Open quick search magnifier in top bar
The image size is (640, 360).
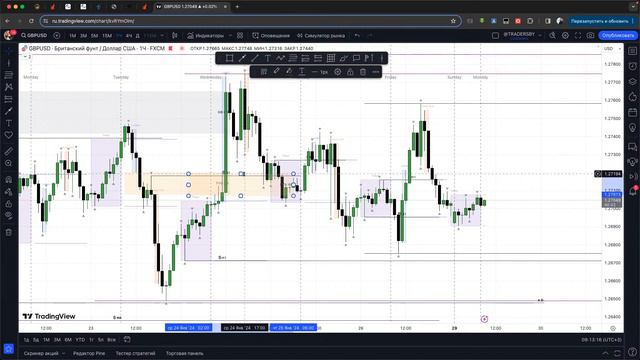(552, 36)
